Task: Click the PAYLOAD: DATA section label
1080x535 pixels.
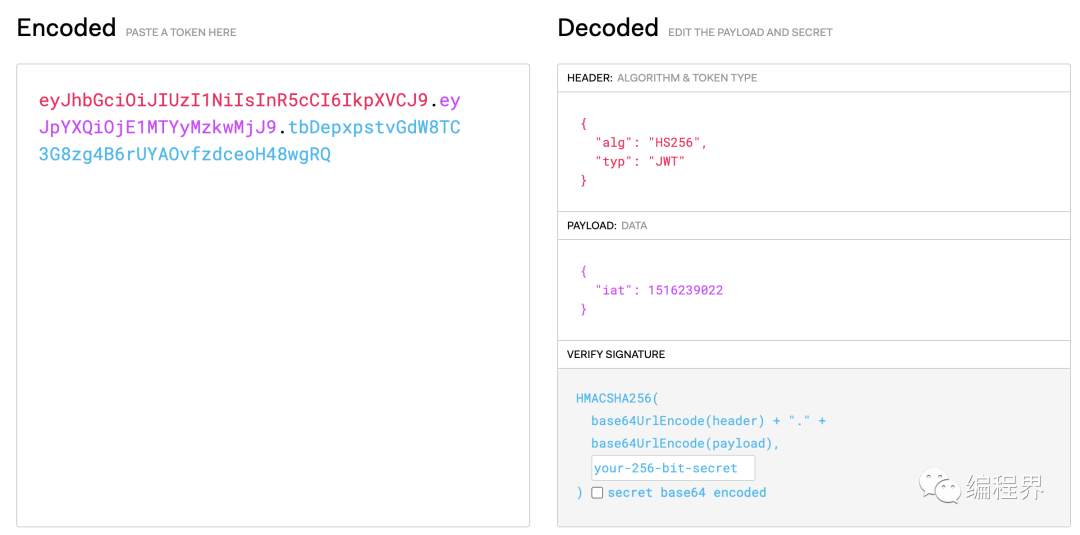Action: click(606, 226)
